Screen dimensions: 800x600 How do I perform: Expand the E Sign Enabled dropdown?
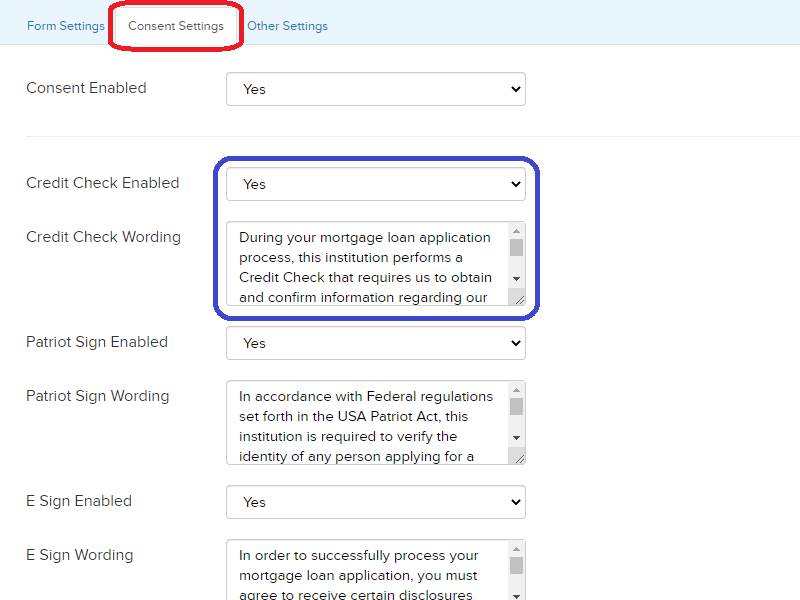pos(376,503)
